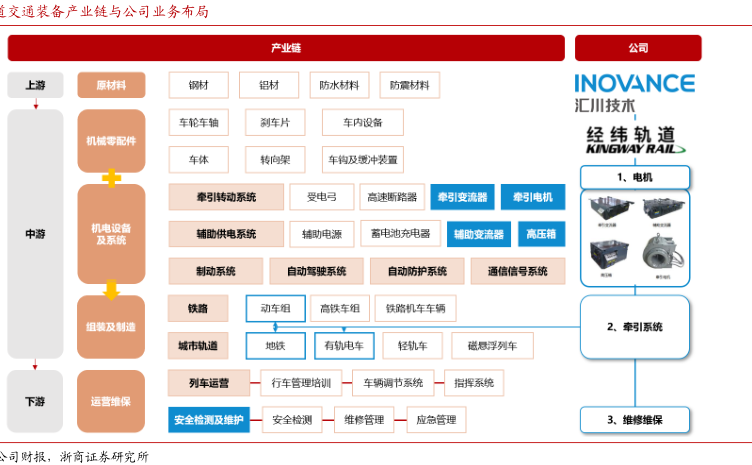Screen dimensions: 752x465
Task: Click the red 产业链 header bar
Action: pyautogui.click(x=286, y=48)
